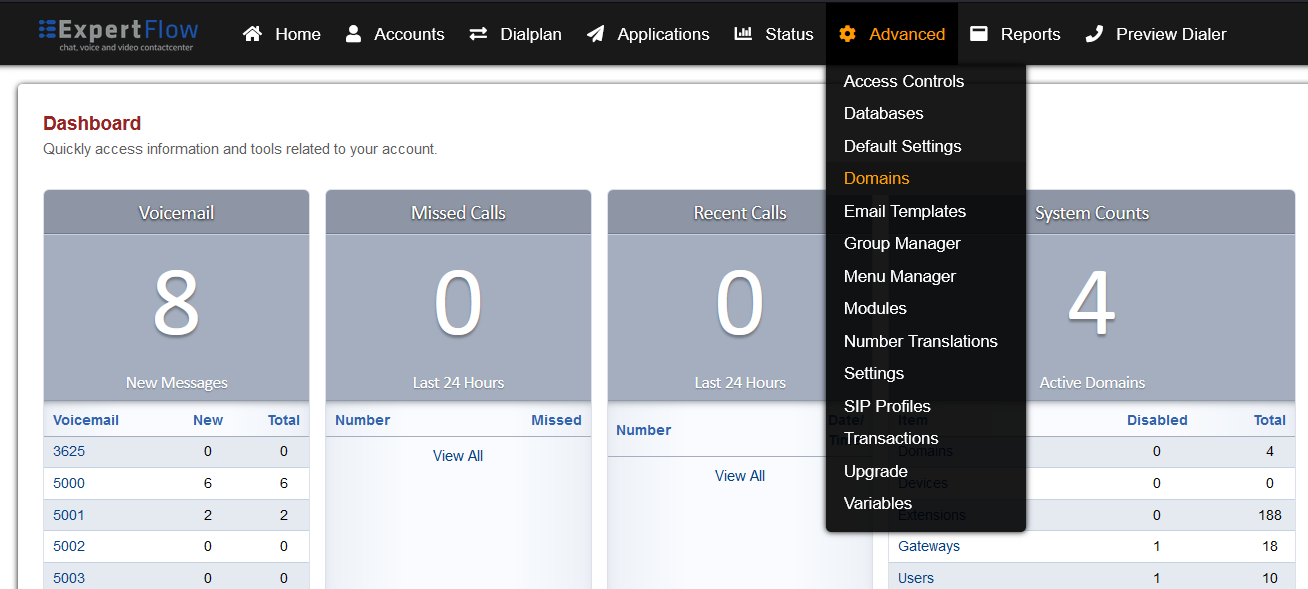Select Number Translations menu entry
Viewport: 1308px width, 589px height.
click(x=920, y=341)
